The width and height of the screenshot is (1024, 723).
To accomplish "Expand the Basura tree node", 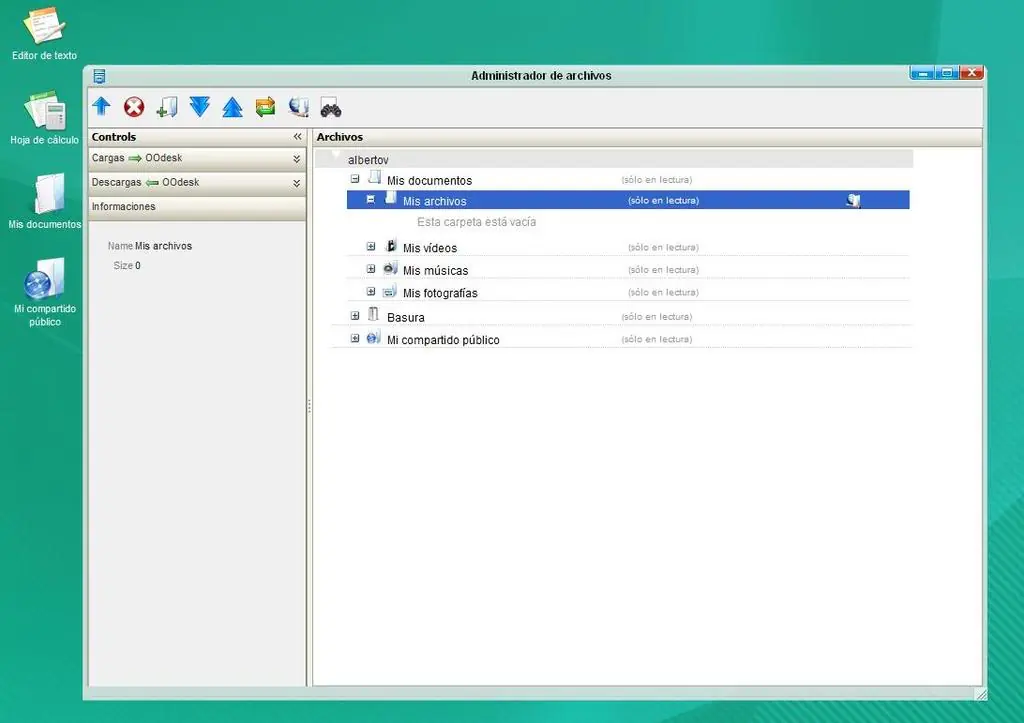I will 355,316.
